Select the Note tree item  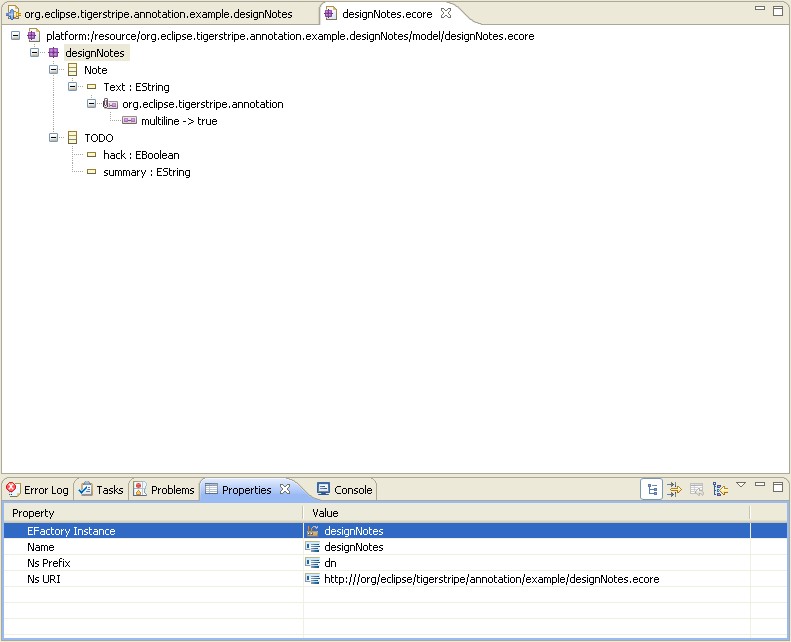[96, 70]
